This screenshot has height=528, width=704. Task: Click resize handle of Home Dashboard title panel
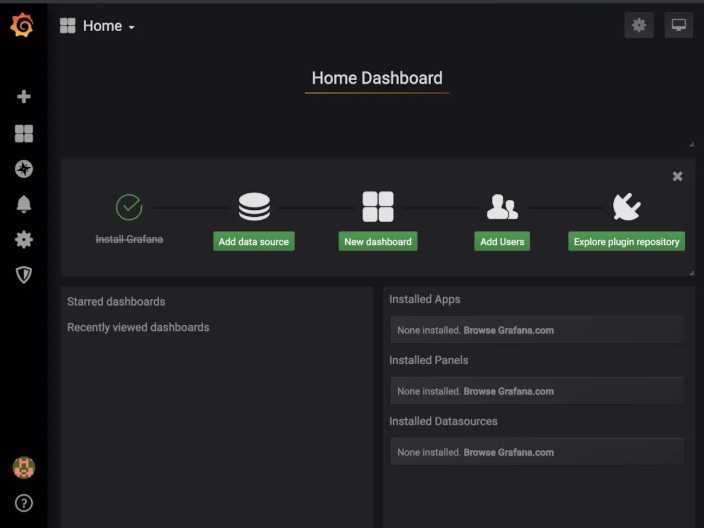(x=691, y=144)
